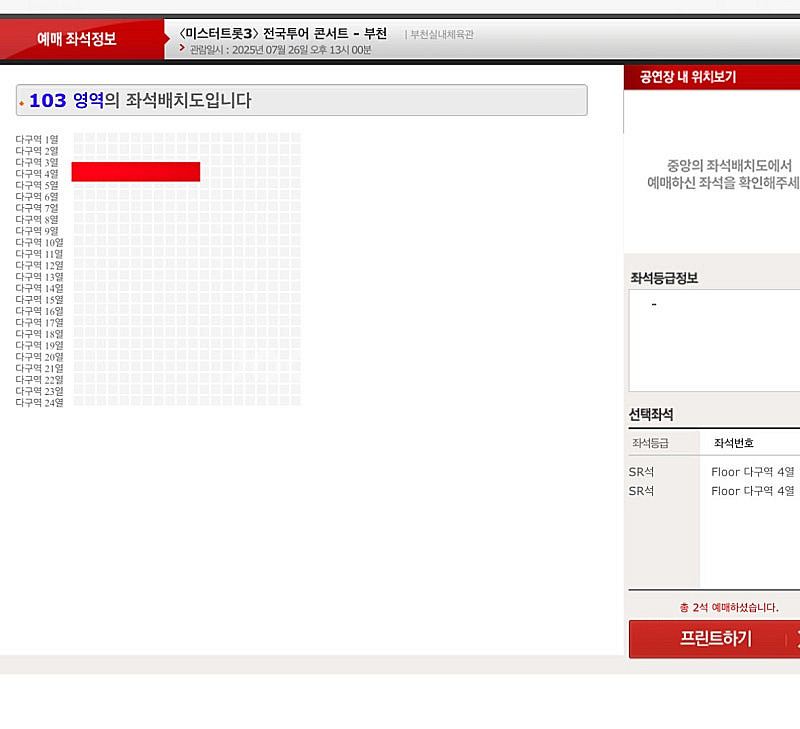The width and height of the screenshot is (800, 729).
Task: Click row label 다구역 18열
Action: coord(39,334)
